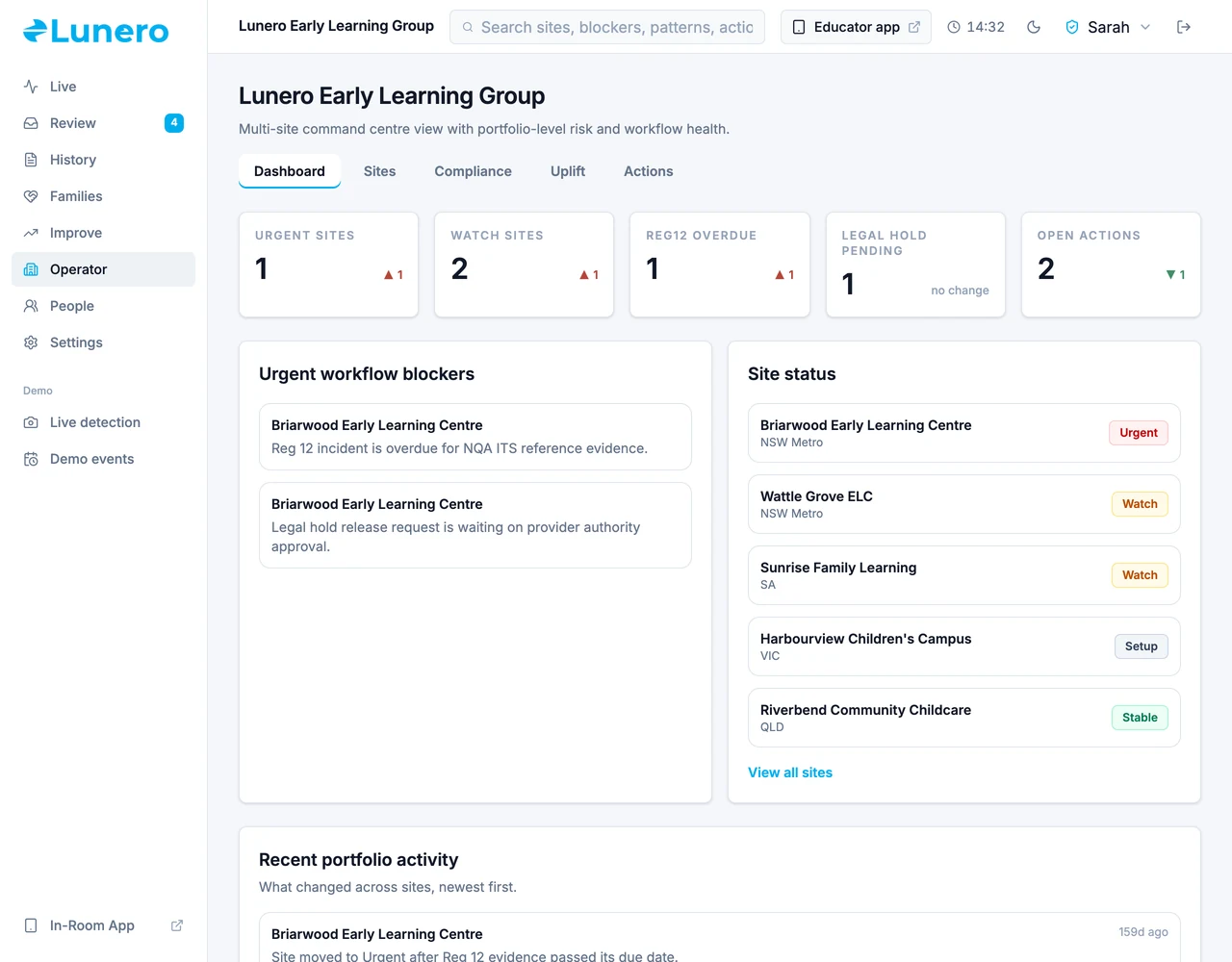
Task: Click the Legal Hold Pending card
Action: click(x=915, y=265)
